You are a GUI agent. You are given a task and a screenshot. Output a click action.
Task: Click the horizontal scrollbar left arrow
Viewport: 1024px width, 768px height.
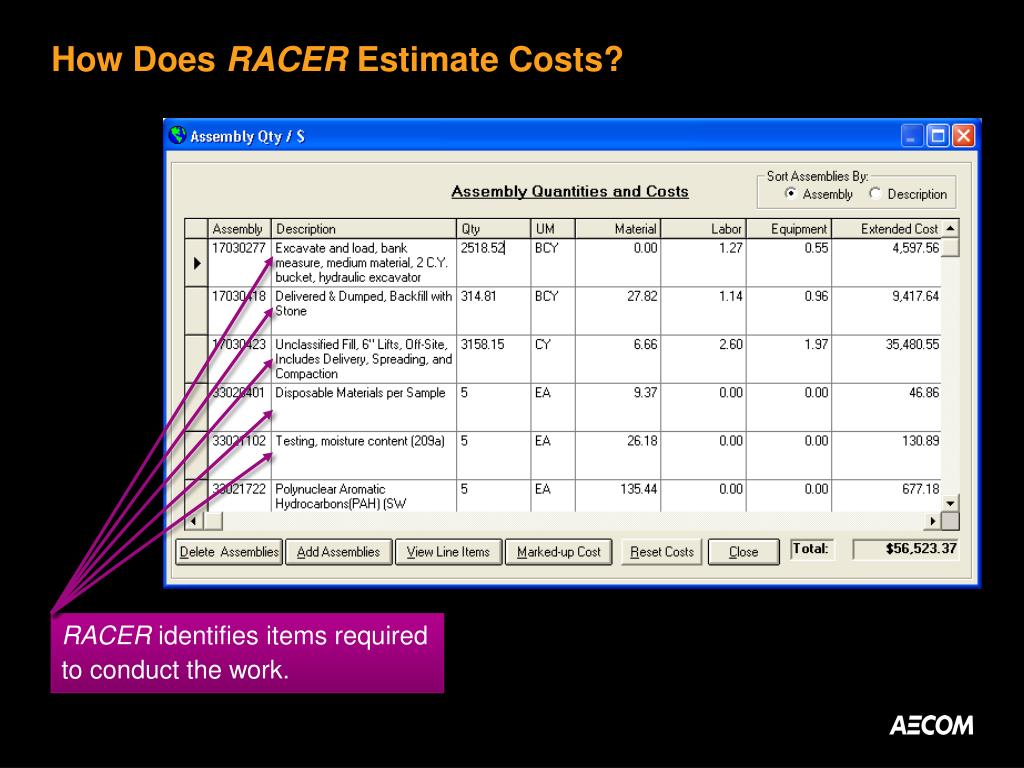point(193,521)
